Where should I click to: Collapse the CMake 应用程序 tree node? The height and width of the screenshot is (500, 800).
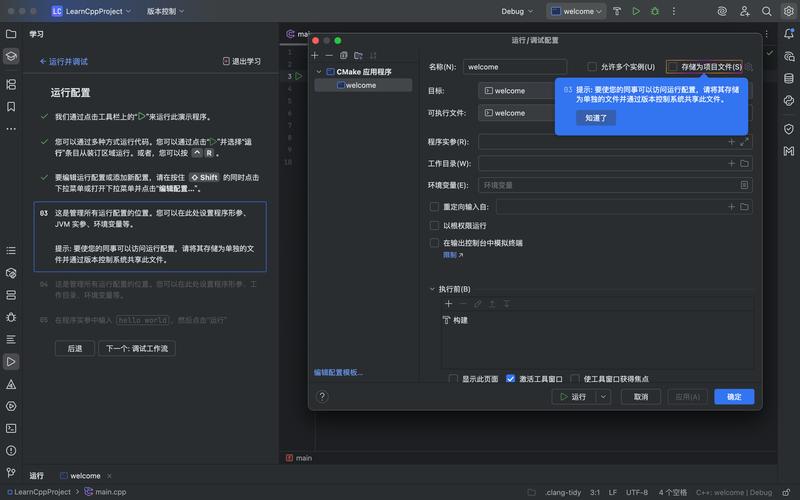coord(319,72)
